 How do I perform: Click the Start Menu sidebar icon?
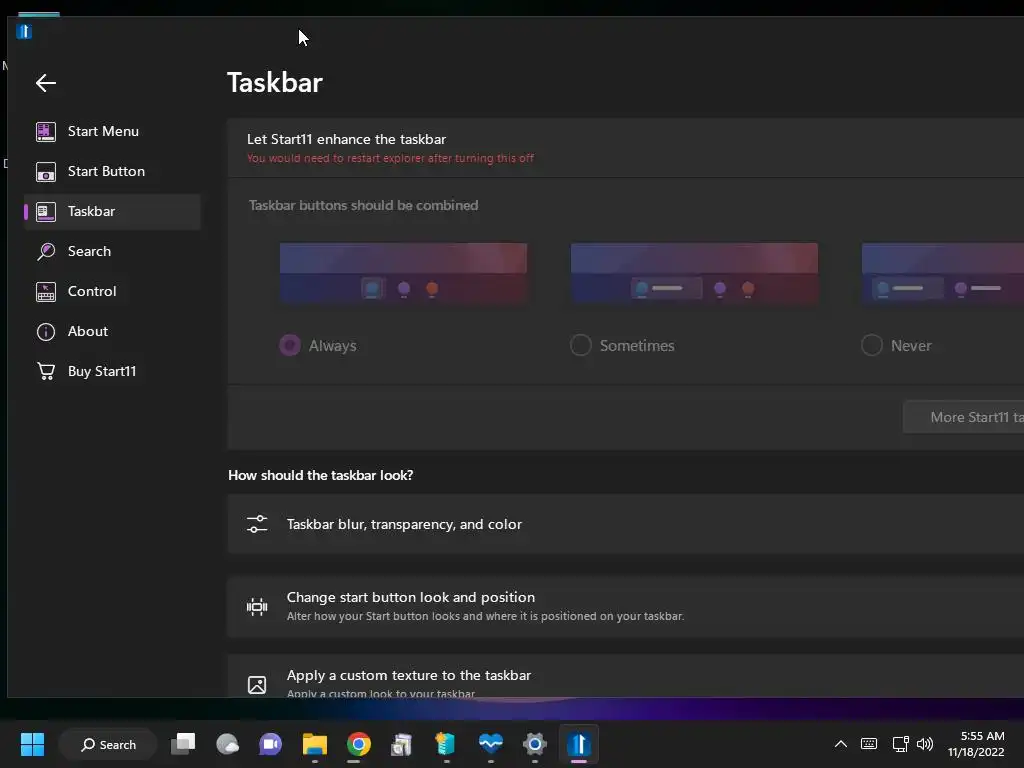[46, 131]
